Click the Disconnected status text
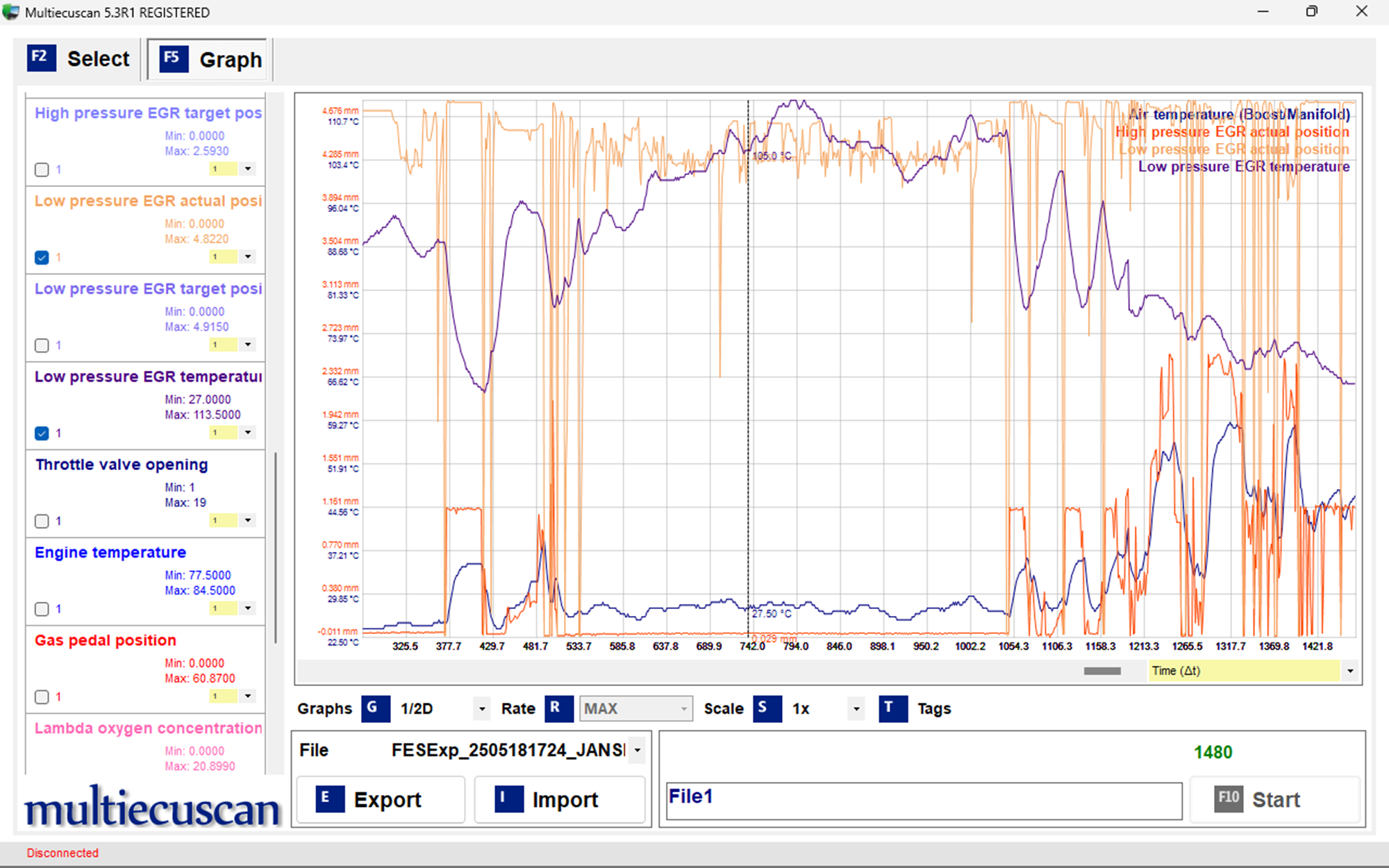This screenshot has height=868, width=1389. point(63,853)
